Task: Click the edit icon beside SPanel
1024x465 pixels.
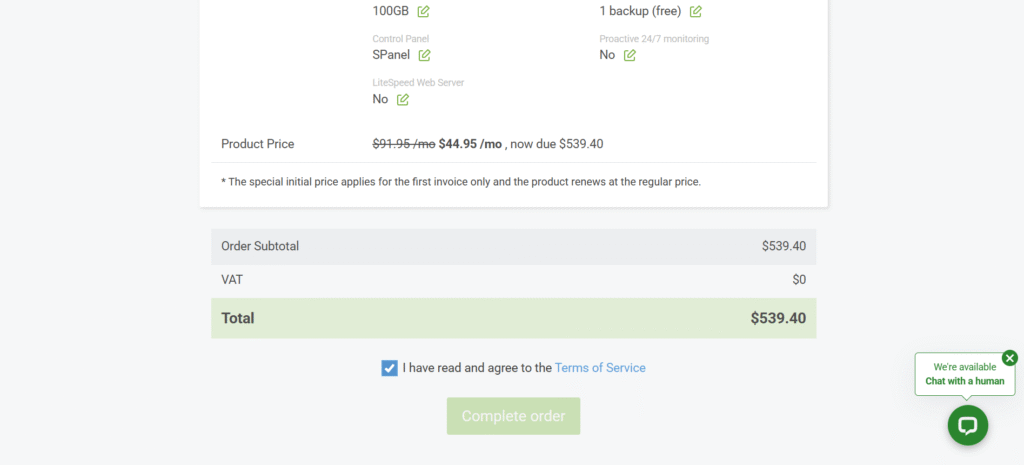Action: (x=425, y=55)
